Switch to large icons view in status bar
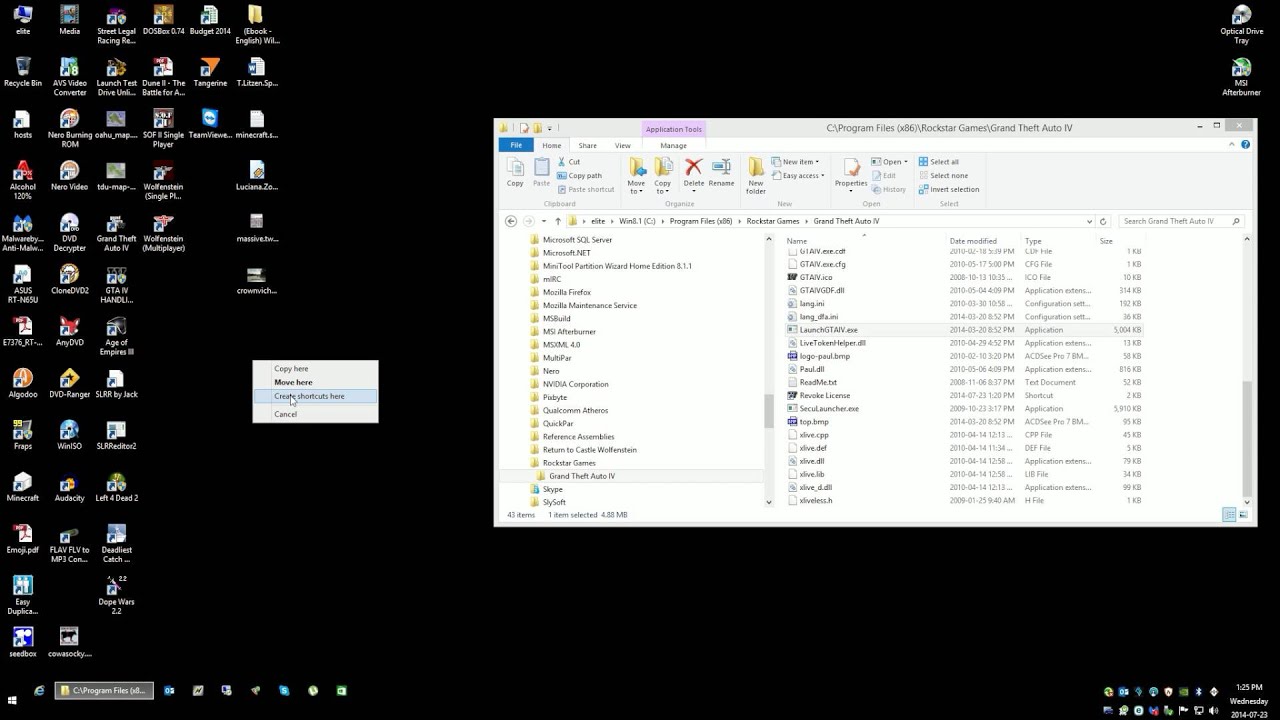 [1243, 515]
